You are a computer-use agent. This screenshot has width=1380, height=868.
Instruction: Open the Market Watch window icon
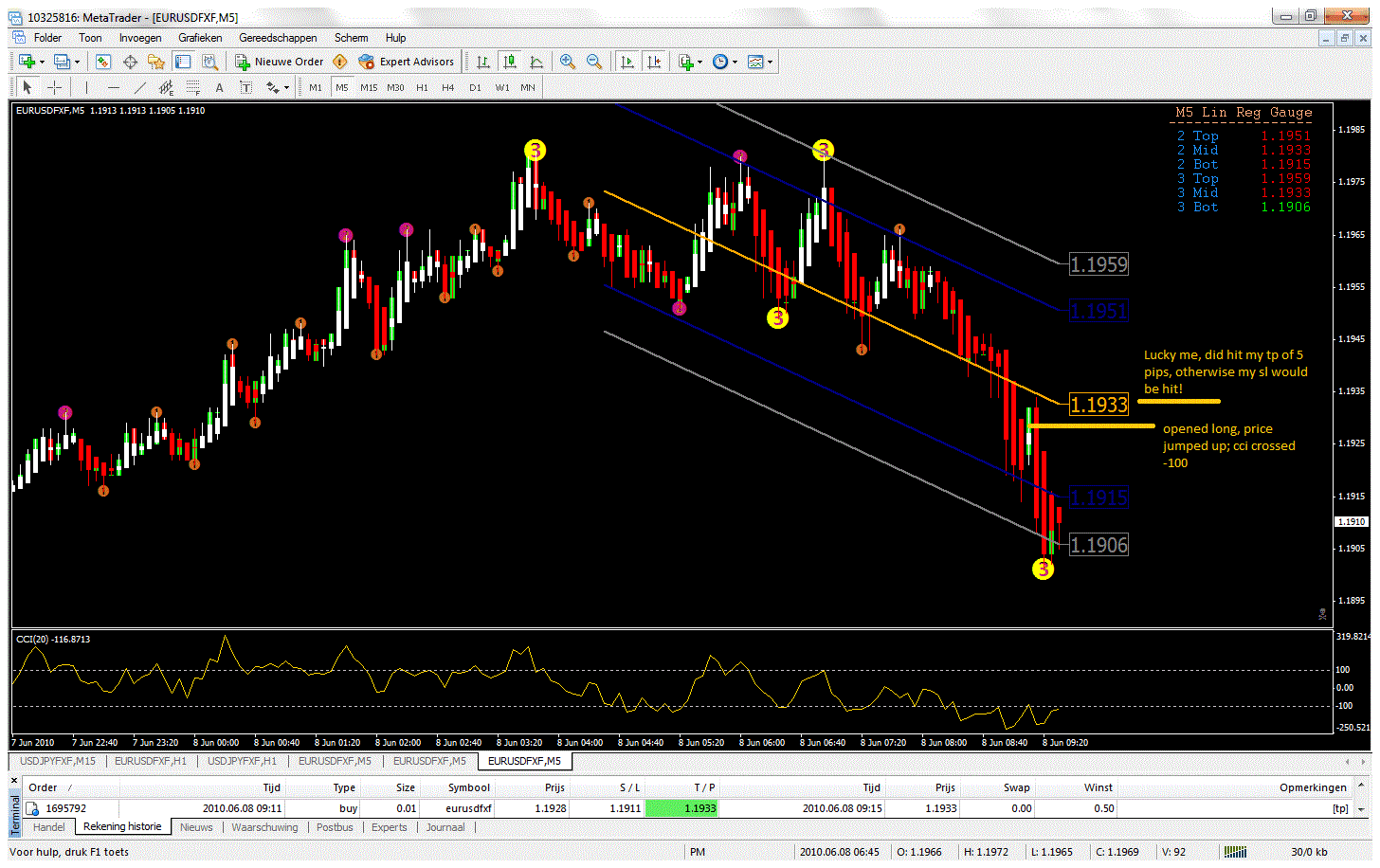103,62
